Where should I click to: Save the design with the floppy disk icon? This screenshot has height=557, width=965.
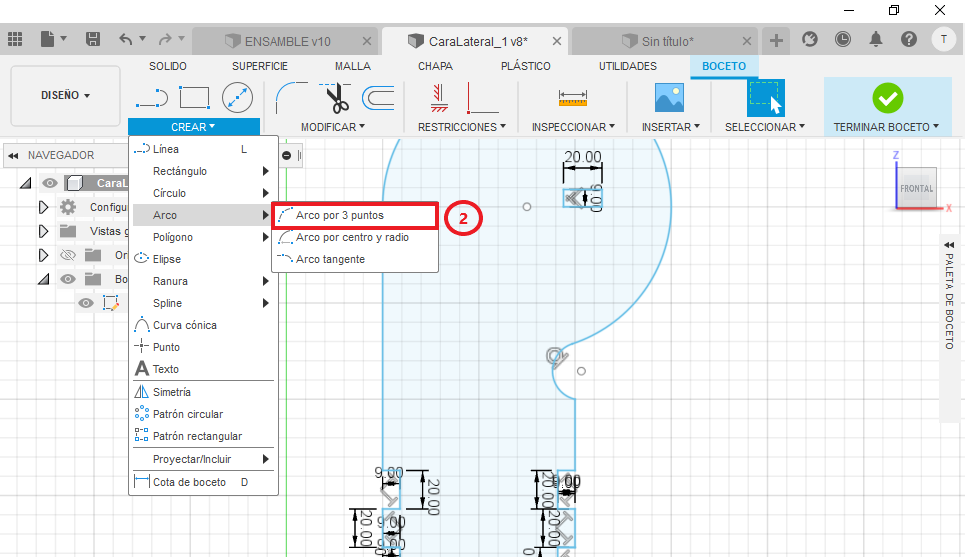(93, 39)
